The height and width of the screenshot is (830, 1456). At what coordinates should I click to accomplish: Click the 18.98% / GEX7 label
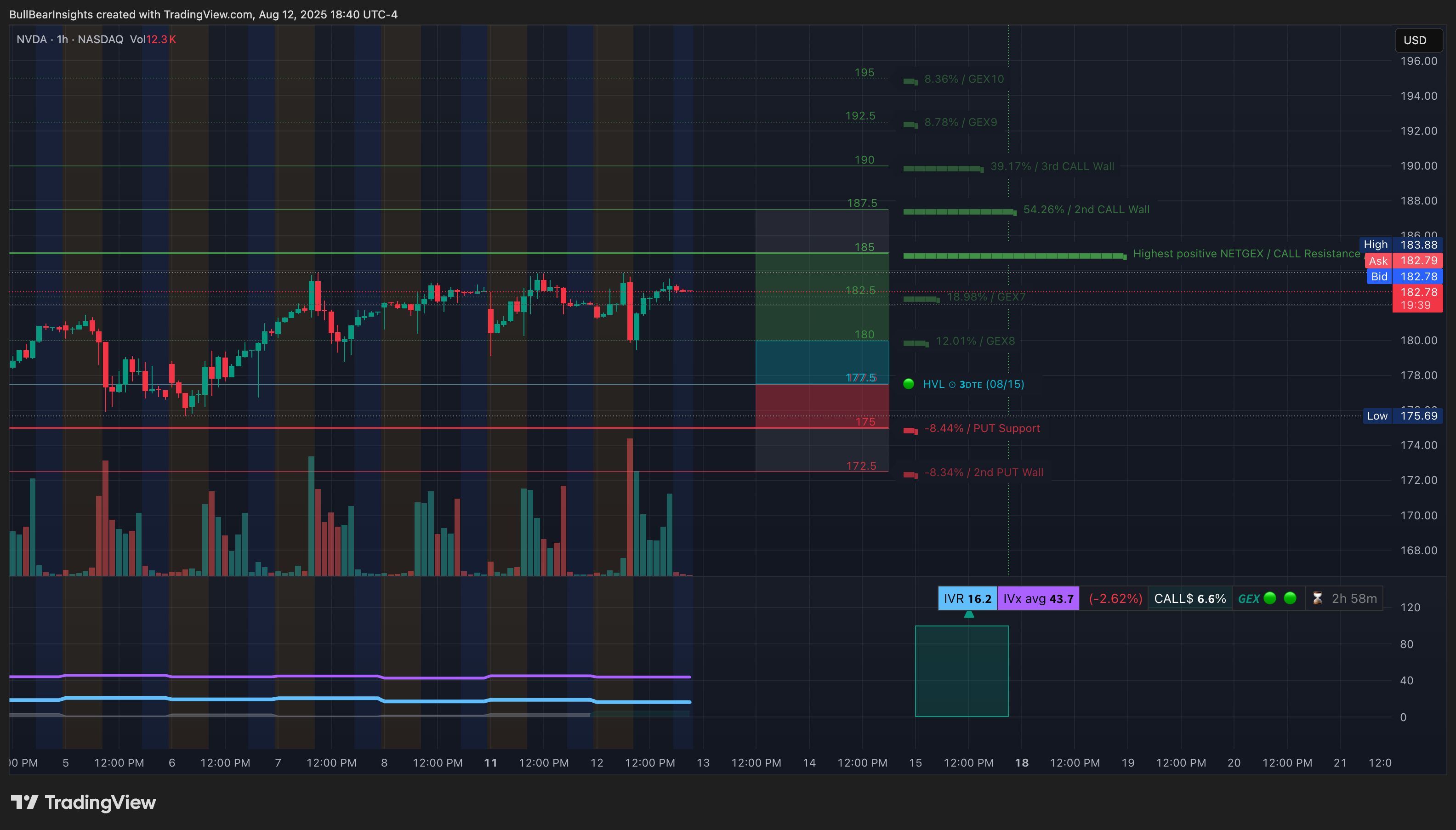[986, 297]
